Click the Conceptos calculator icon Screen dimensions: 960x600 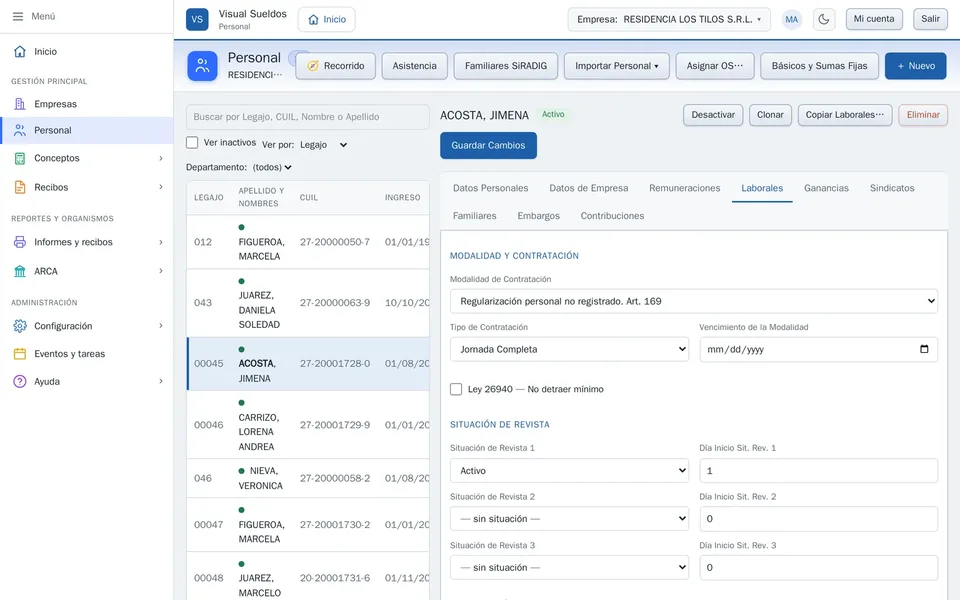coord(20,158)
